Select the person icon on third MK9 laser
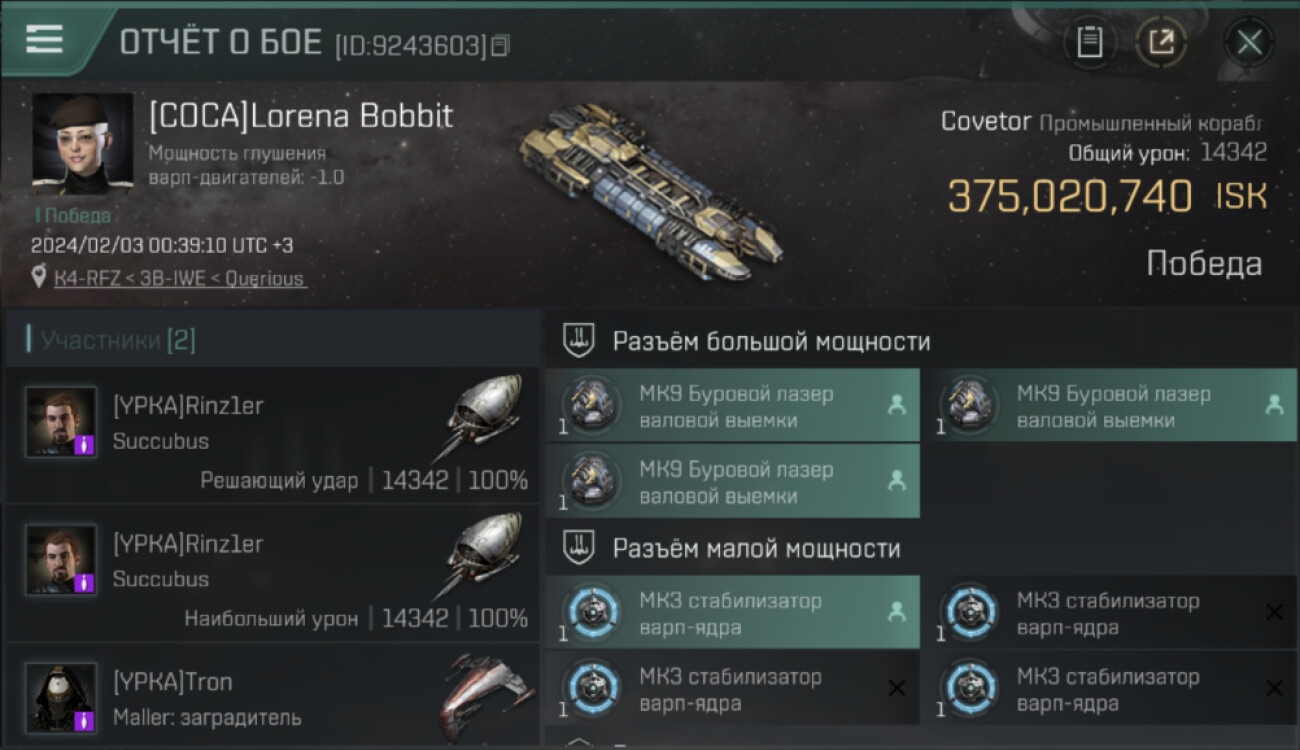The width and height of the screenshot is (1300, 750). point(896,481)
